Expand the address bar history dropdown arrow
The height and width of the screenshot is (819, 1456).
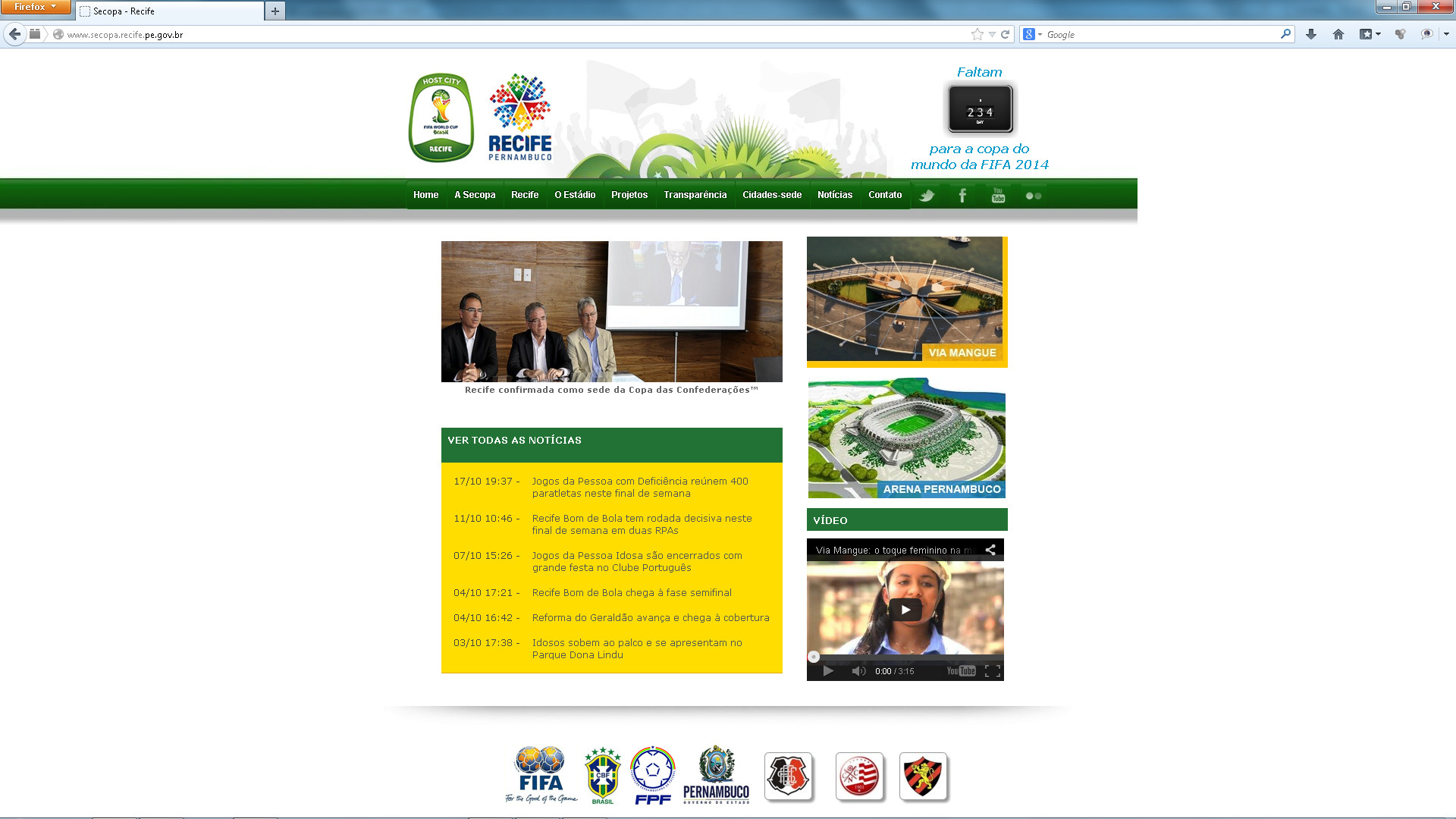(x=992, y=34)
